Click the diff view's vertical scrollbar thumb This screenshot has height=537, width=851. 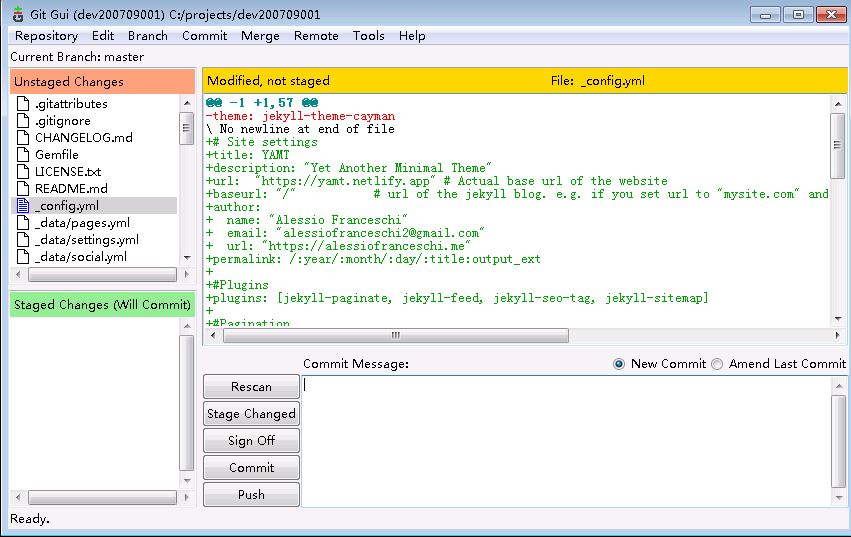(838, 145)
